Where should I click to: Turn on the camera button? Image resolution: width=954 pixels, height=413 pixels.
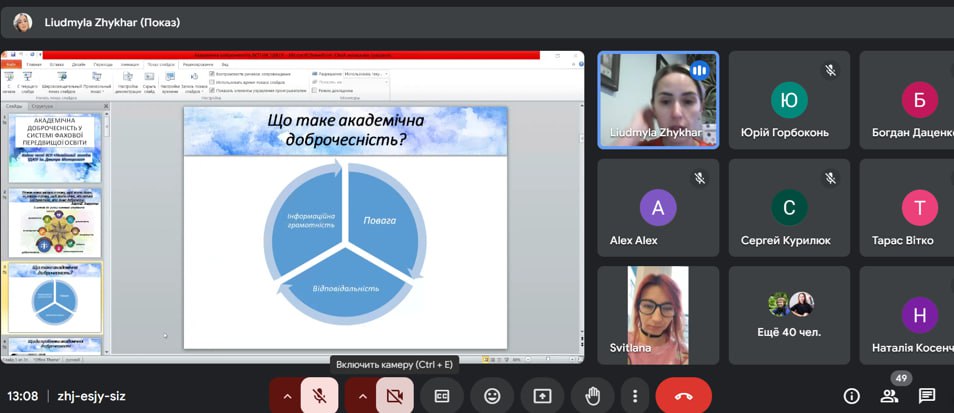pos(394,397)
